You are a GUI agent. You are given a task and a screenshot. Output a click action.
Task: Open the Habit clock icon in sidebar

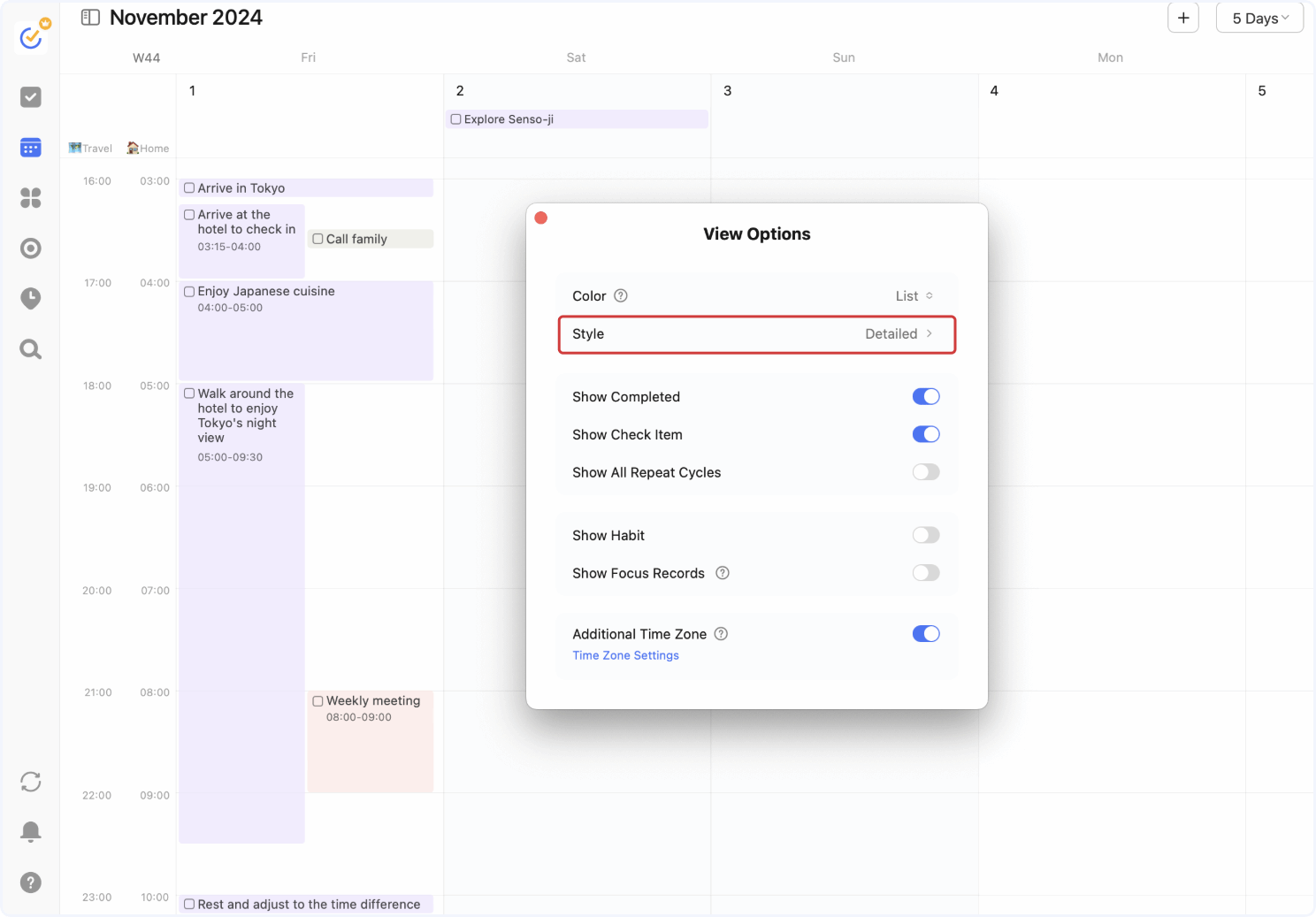pyautogui.click(x=31, y=299)
